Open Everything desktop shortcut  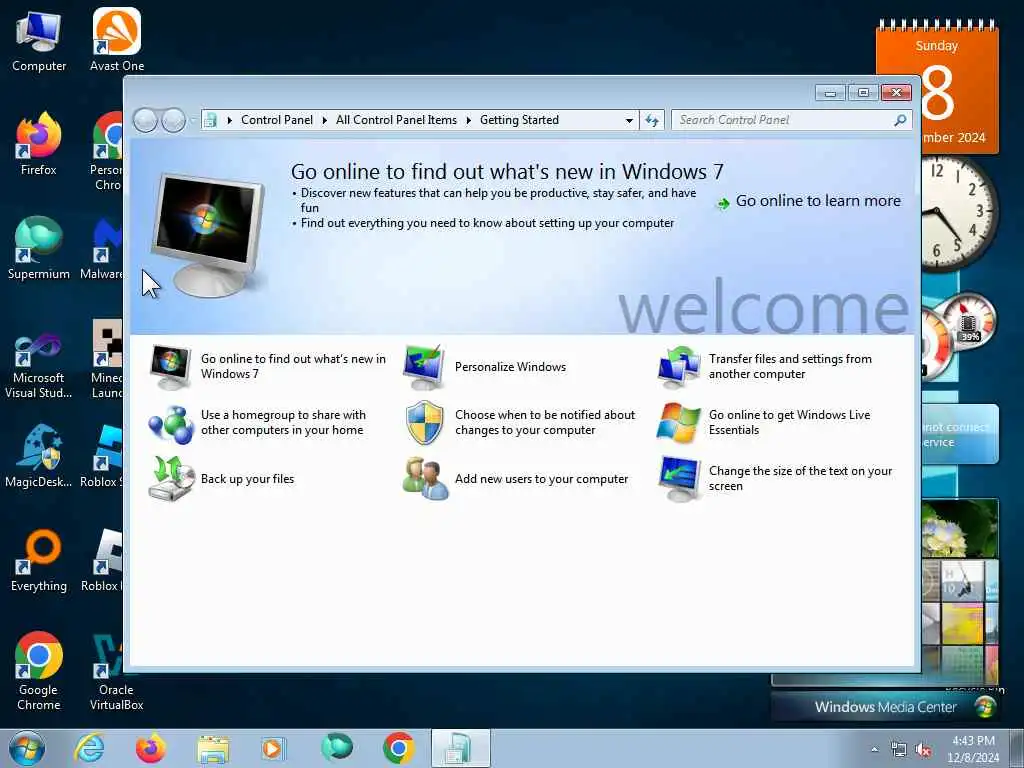click(39, 562)
